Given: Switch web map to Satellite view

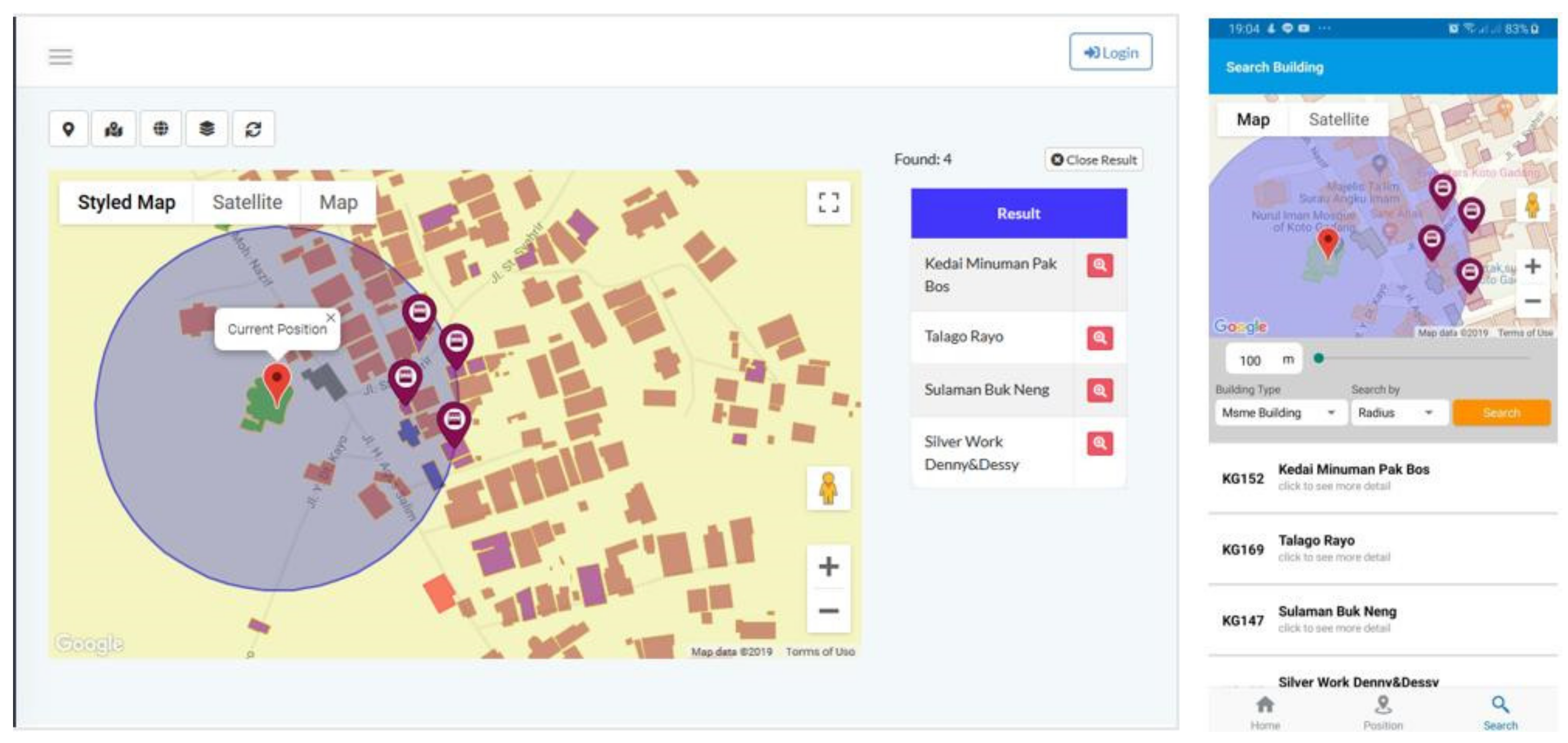Looking at the screenshot, I should point(247,202).
